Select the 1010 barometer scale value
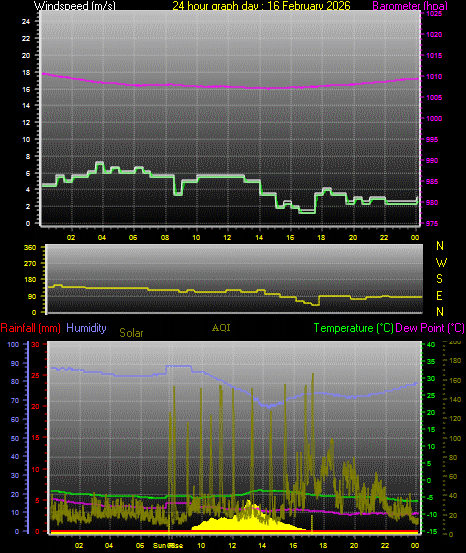Viewport: 466px width, 553px height. 434,77
